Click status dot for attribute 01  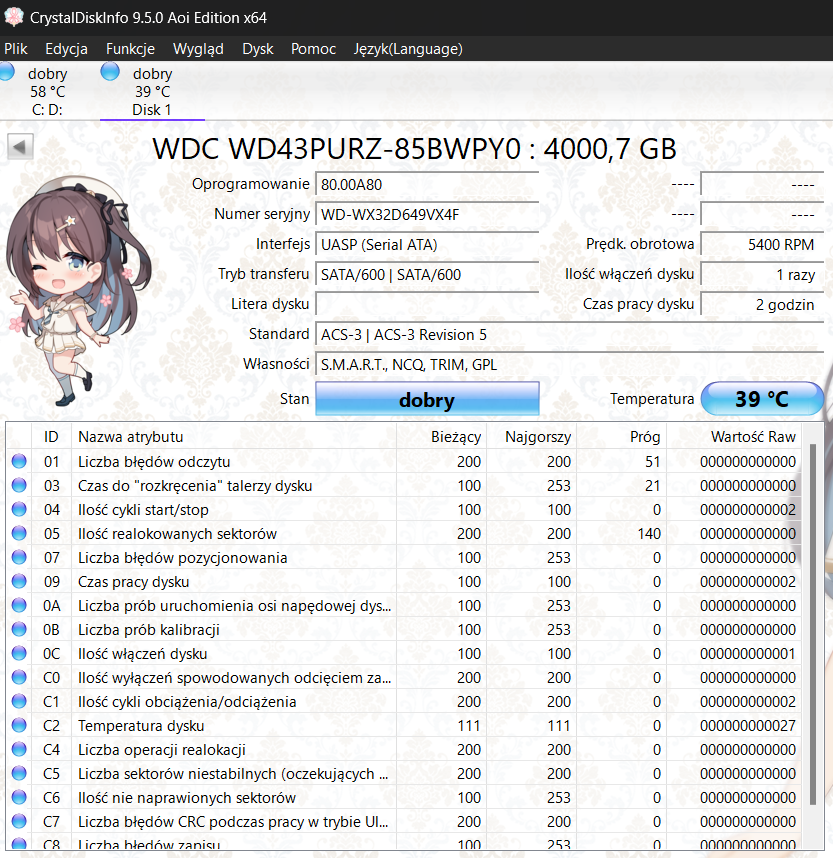(19, 461)
